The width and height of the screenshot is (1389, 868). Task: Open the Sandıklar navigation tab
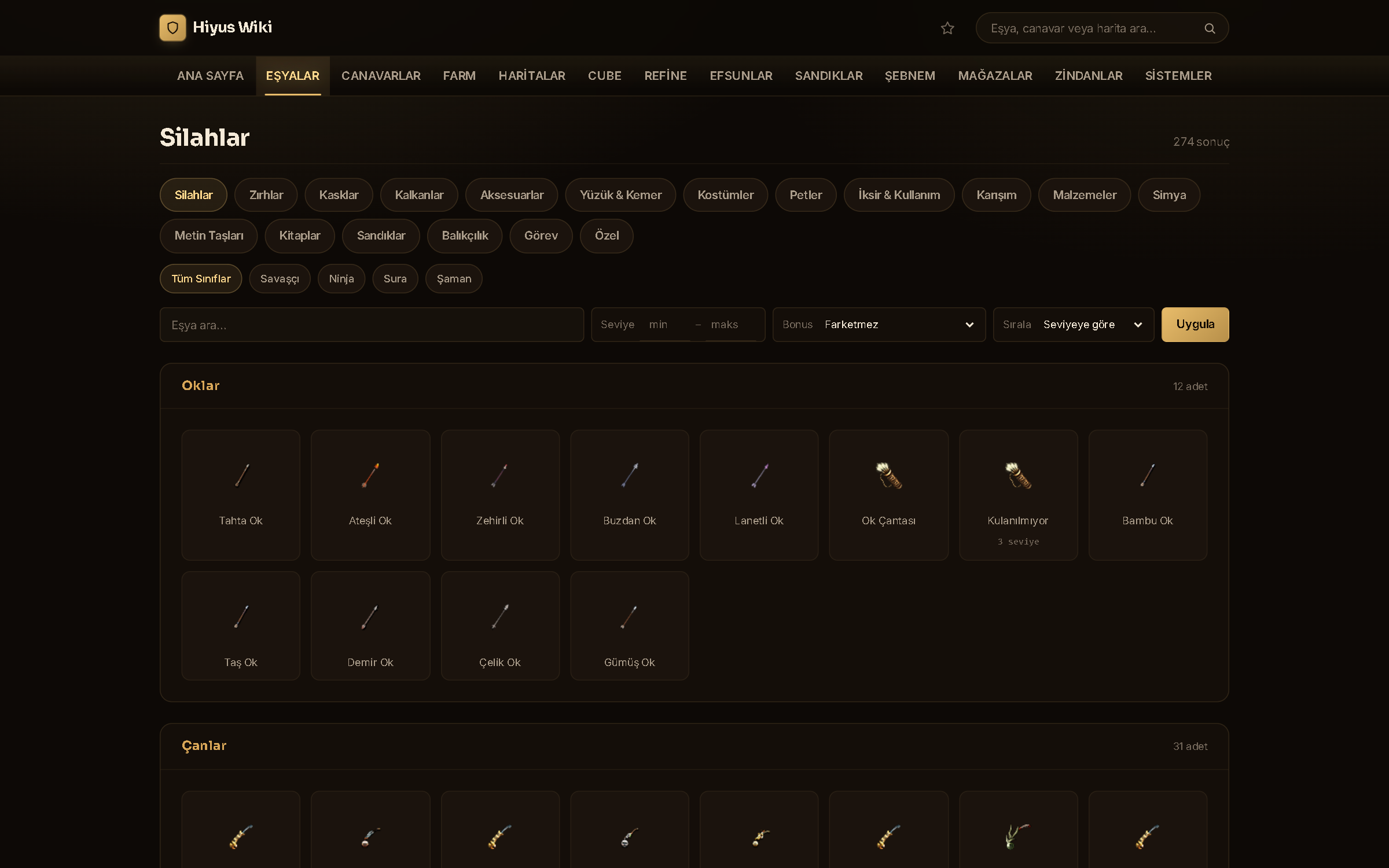[x=829, y=76]
